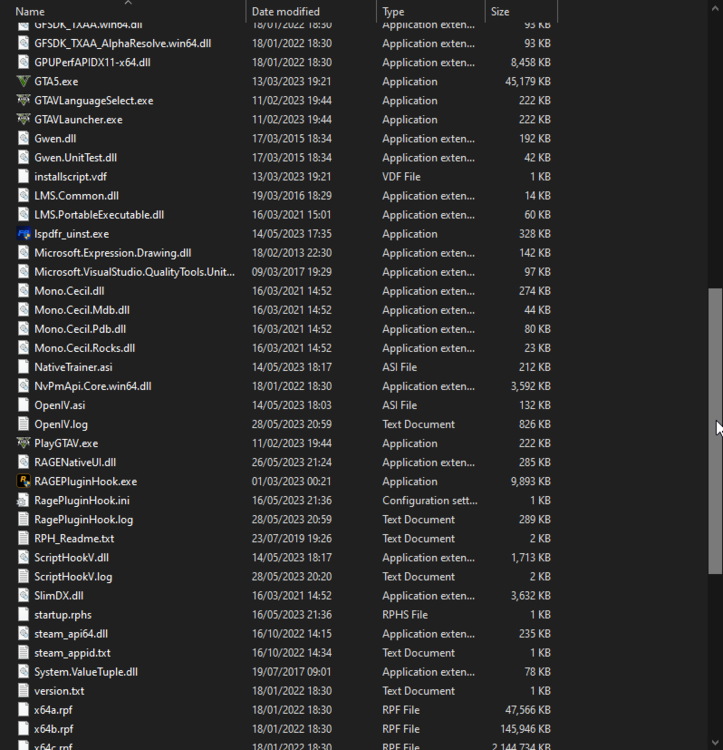Click the 3,632 KB size of SlimDX.dll

tap(531, 596)
